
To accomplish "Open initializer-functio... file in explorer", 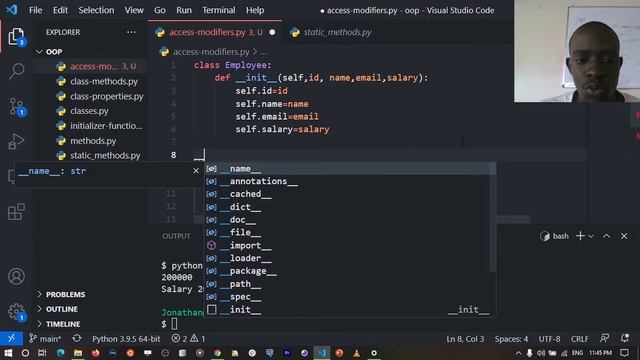I will [90, 126].
